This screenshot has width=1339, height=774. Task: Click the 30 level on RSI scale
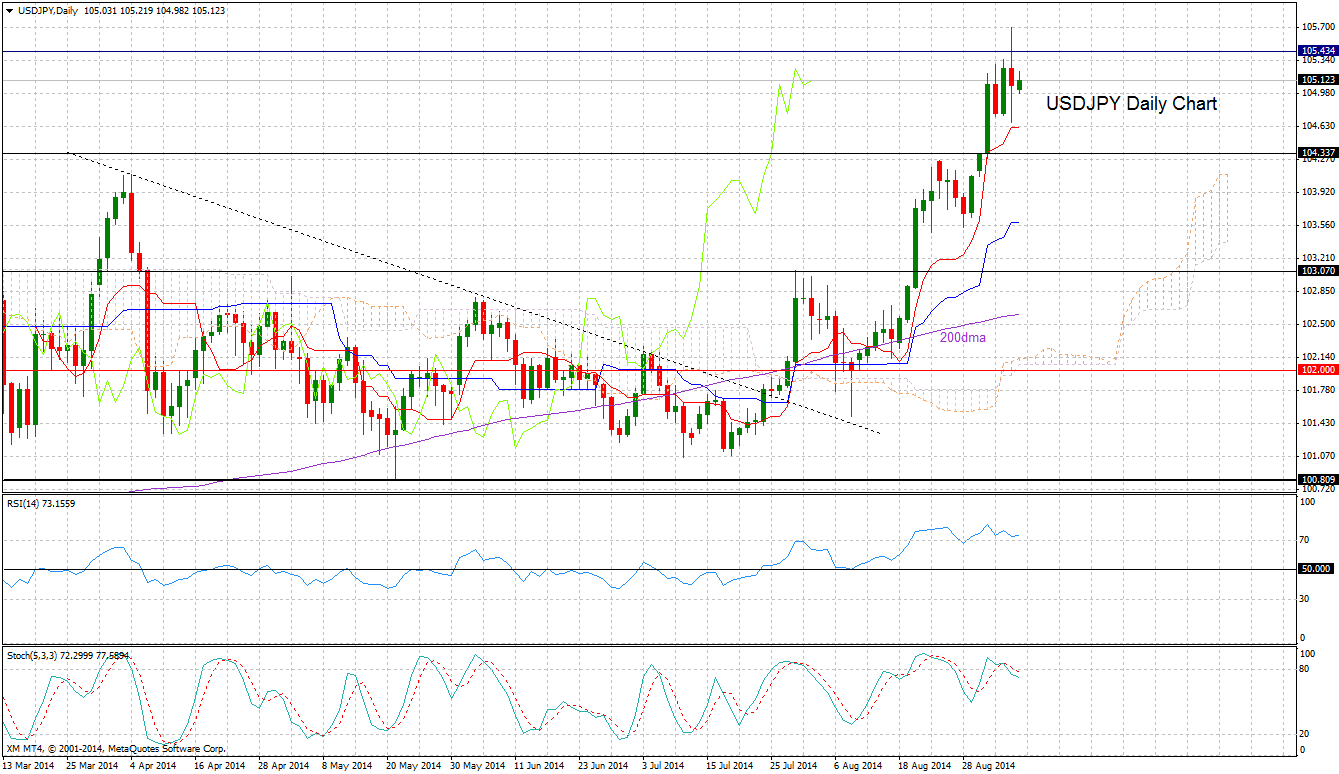point(1304,598)
